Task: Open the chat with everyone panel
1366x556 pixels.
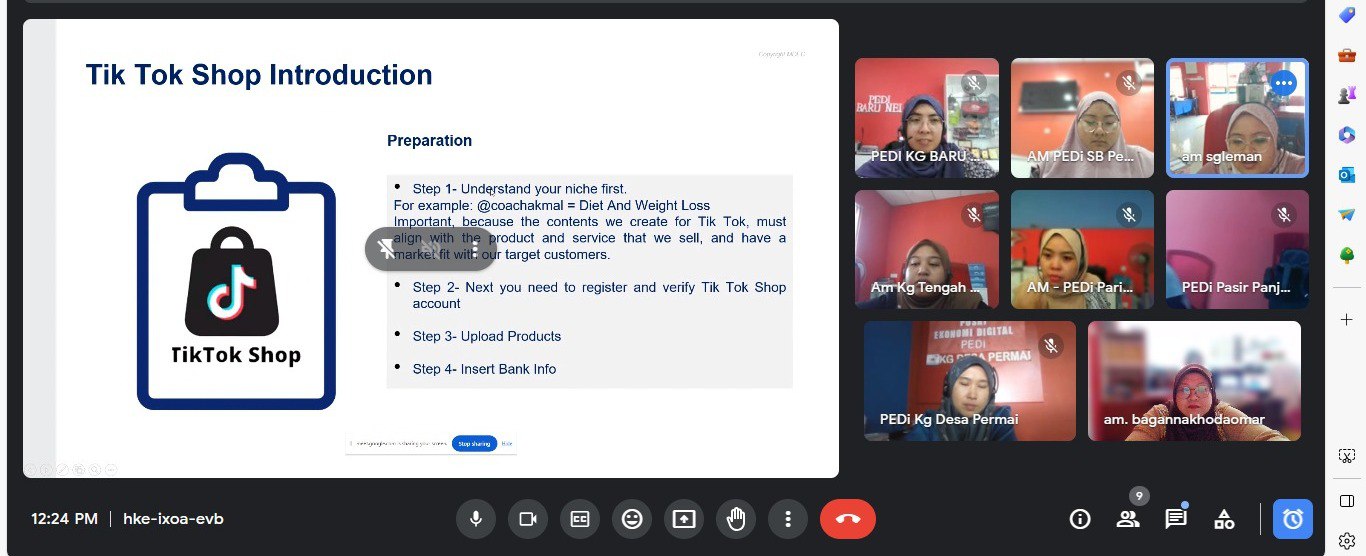Action: [x=1176, y=519]
